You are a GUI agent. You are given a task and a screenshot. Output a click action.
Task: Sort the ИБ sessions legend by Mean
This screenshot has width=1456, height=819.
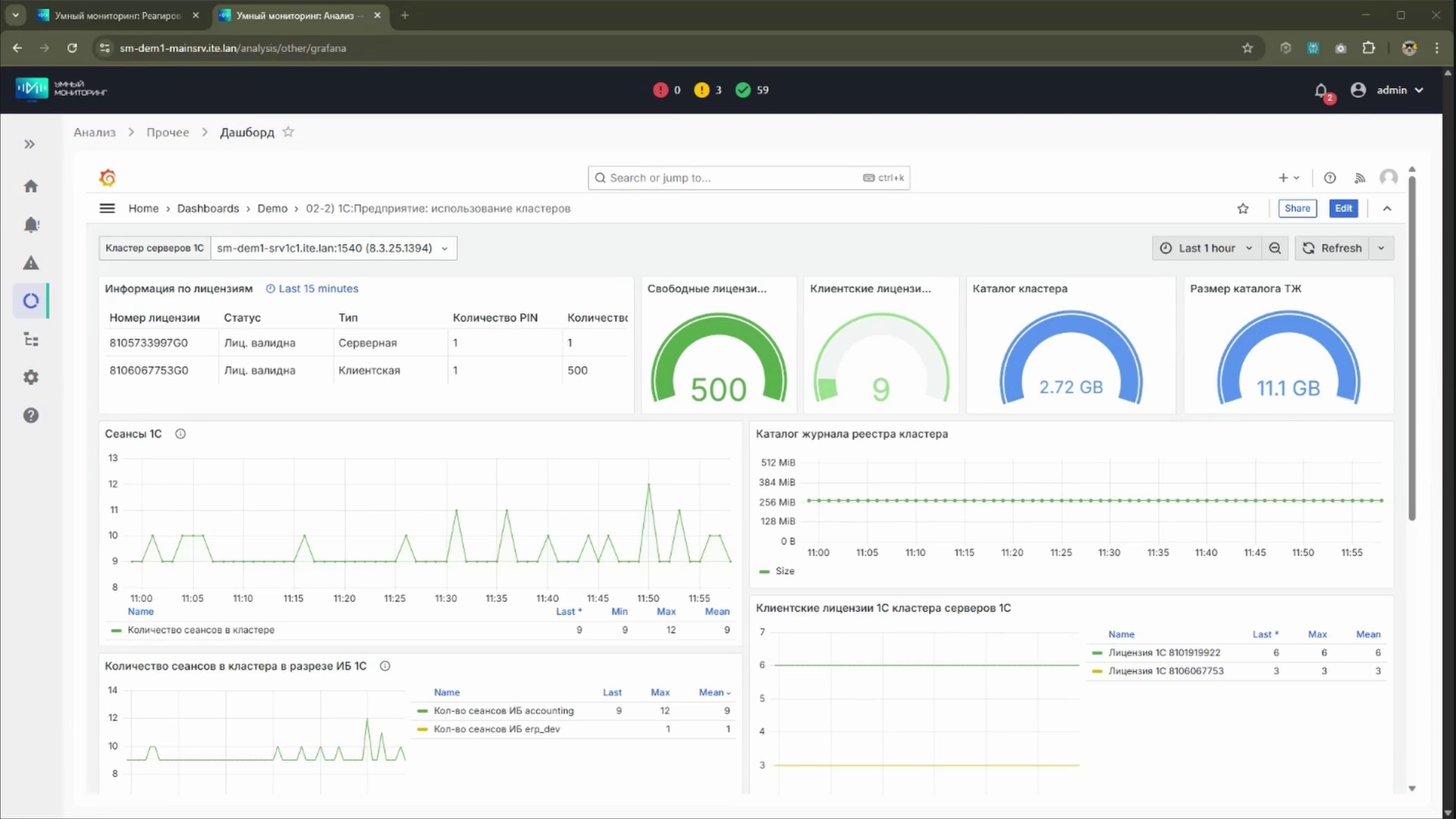click(714, 692)
